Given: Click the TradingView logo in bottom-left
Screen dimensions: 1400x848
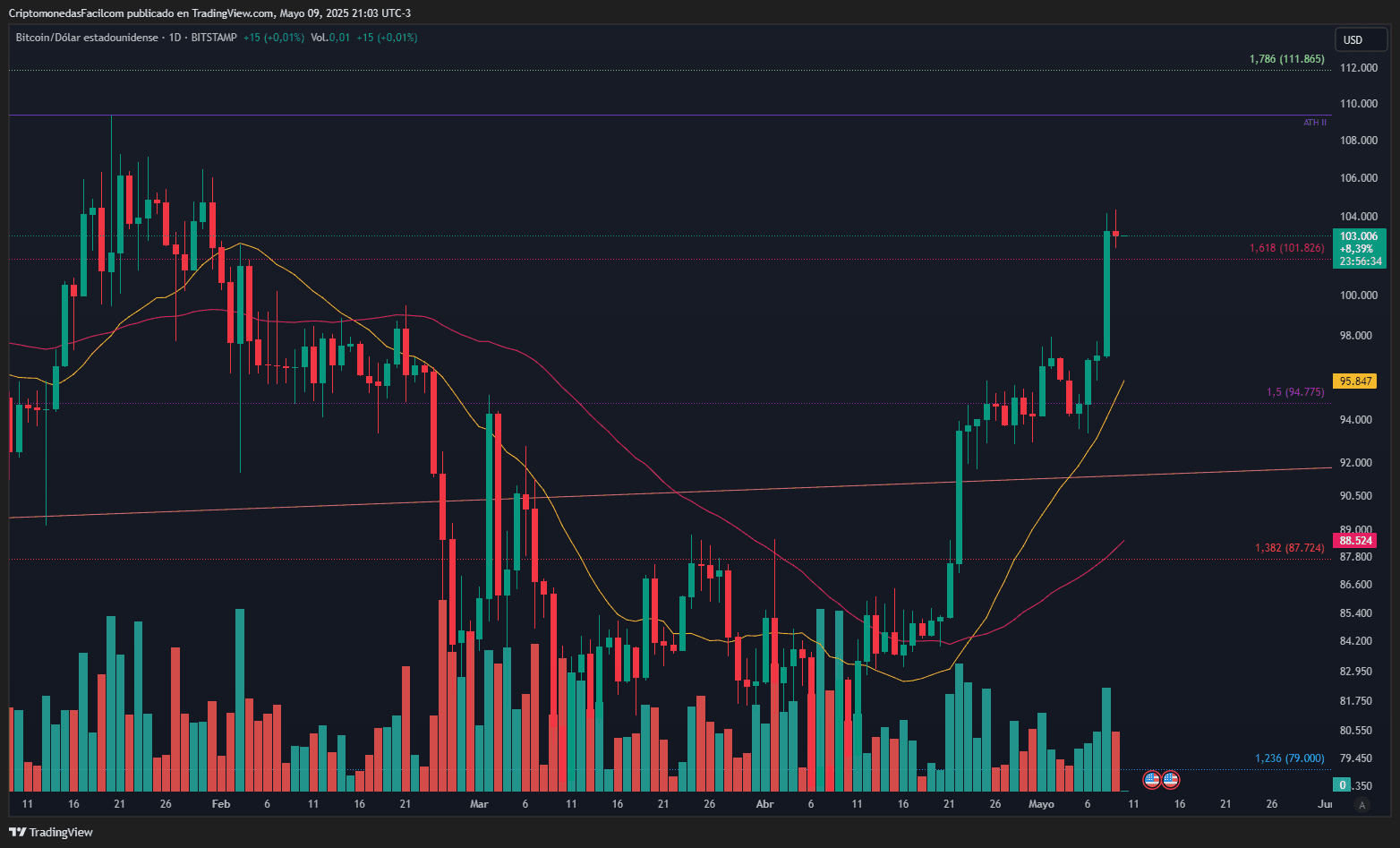Looking at the screenshot, I should coord(51,832).
